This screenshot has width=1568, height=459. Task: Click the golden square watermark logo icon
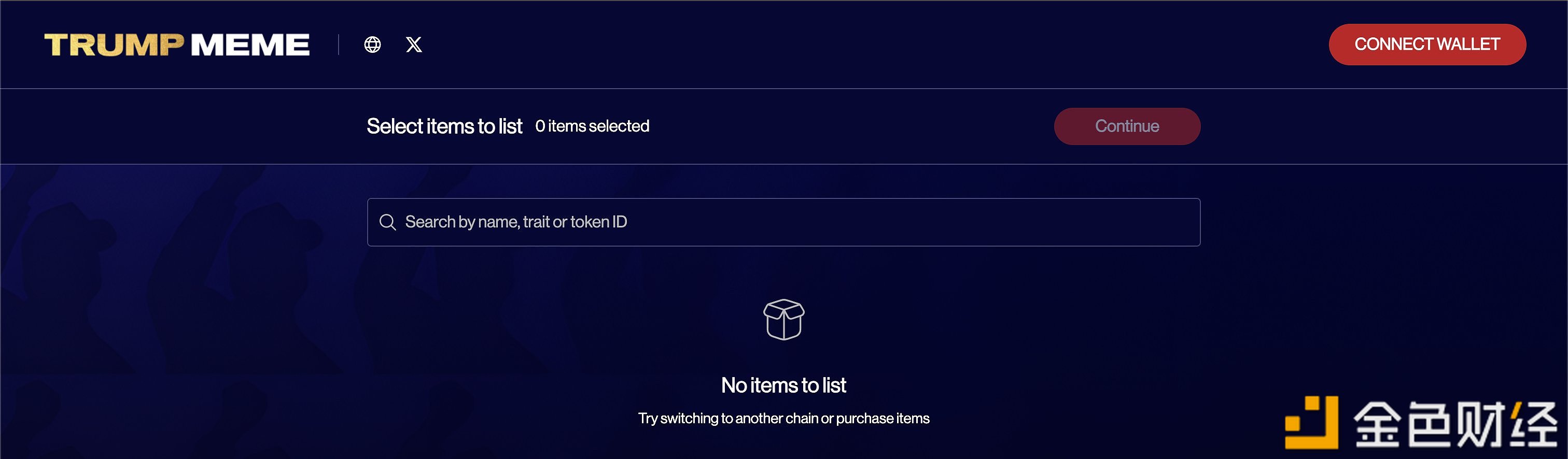tap(1311, 423)
